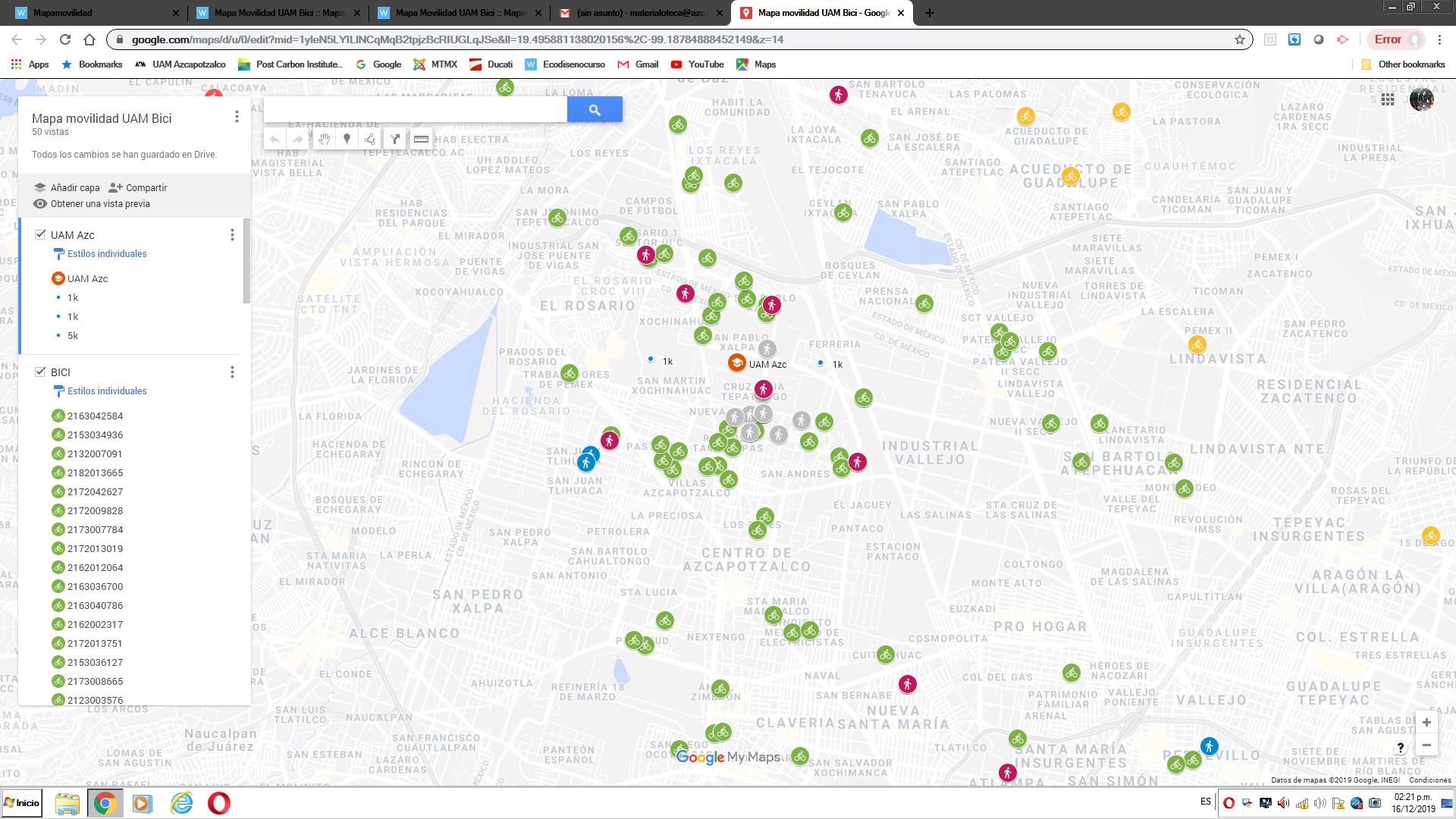Screen dimensions: 1456x819
Task: Open UAM Azc layer options menu
Action: point(232,235)
